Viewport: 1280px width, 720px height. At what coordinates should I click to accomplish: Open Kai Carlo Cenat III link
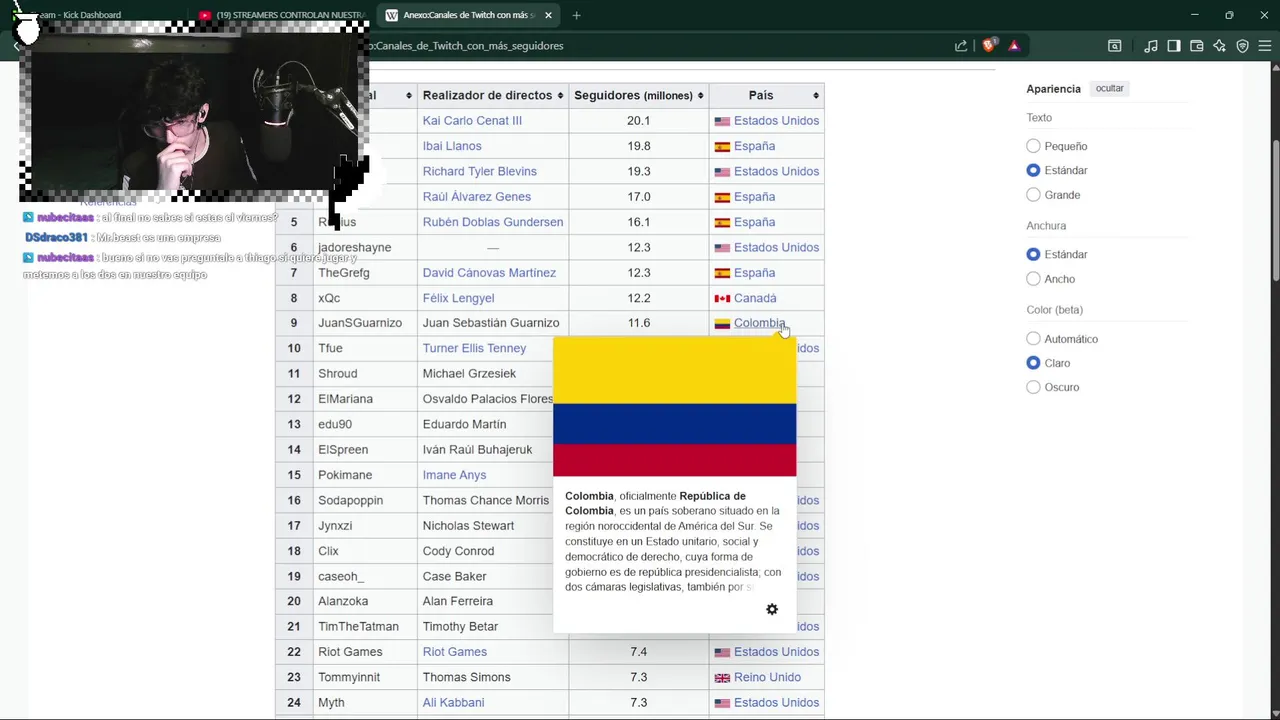click(472, 121)
